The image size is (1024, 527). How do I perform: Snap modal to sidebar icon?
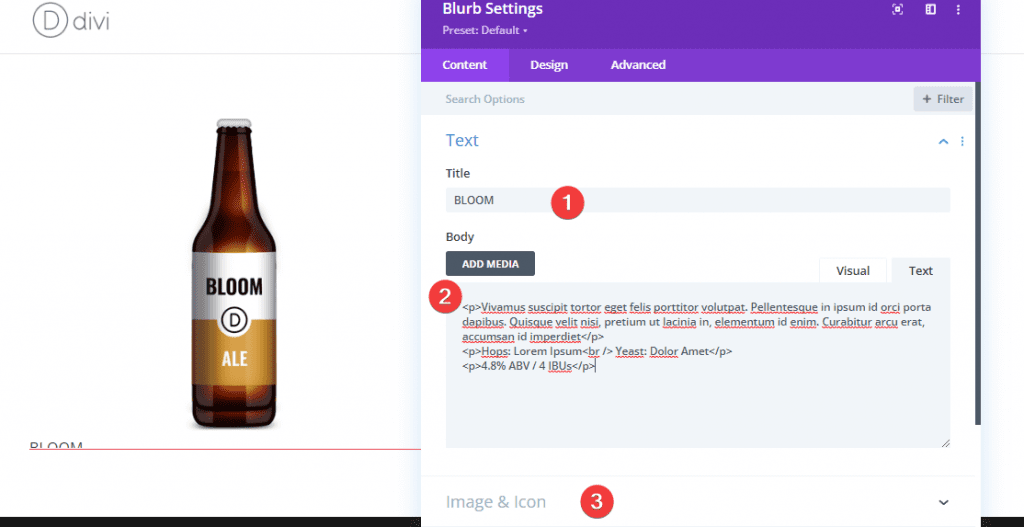[931, 9]
